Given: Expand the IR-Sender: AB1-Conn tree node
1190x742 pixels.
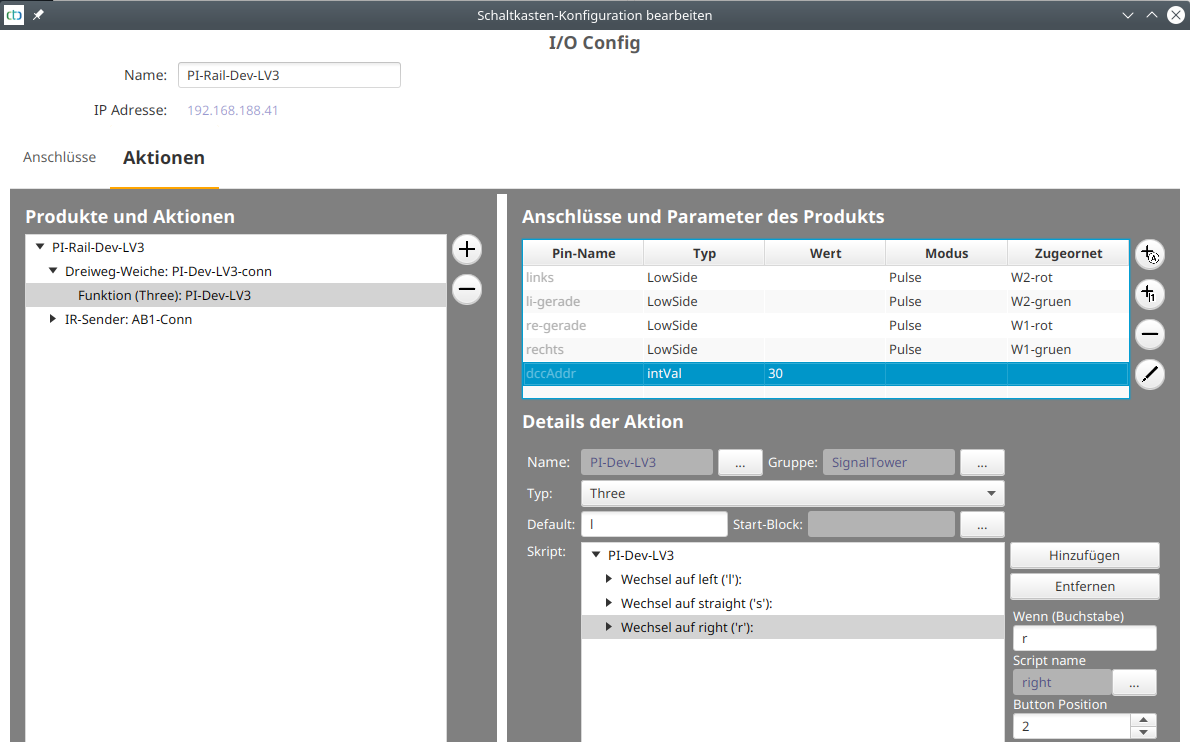Looking at the screenshot, I should pyautogui.click(x=53, y=318).
